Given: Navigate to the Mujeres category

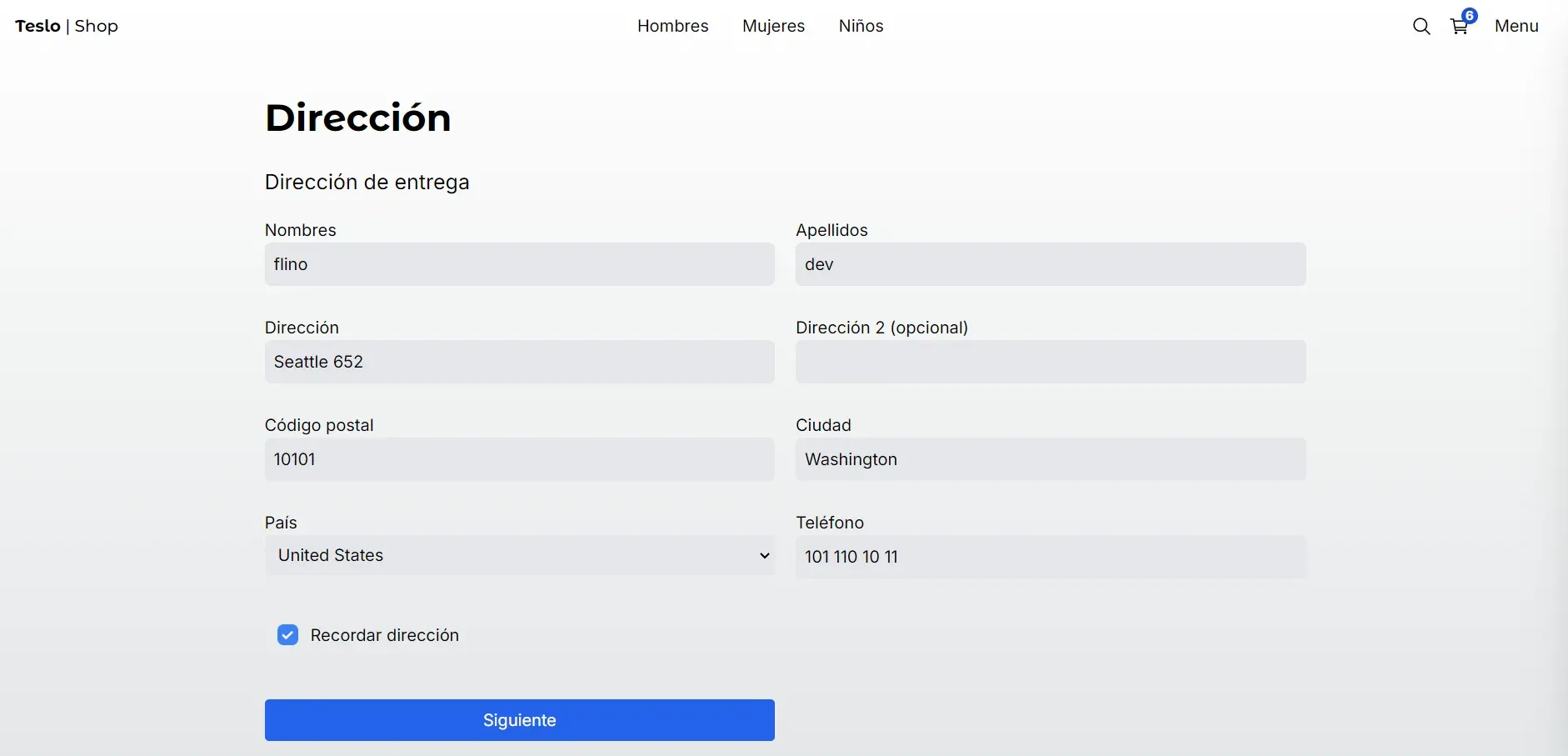Looking at the screenshot, I should coord(773,26).
